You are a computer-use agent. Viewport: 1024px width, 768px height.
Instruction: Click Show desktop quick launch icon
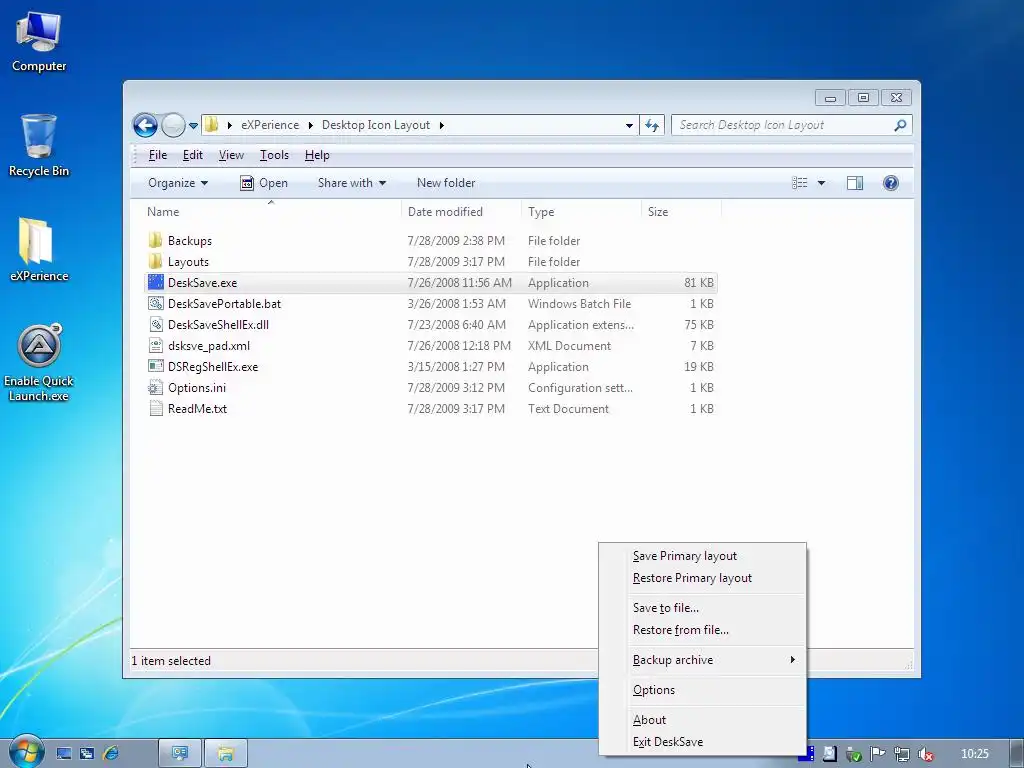click(x=63, y=754)
